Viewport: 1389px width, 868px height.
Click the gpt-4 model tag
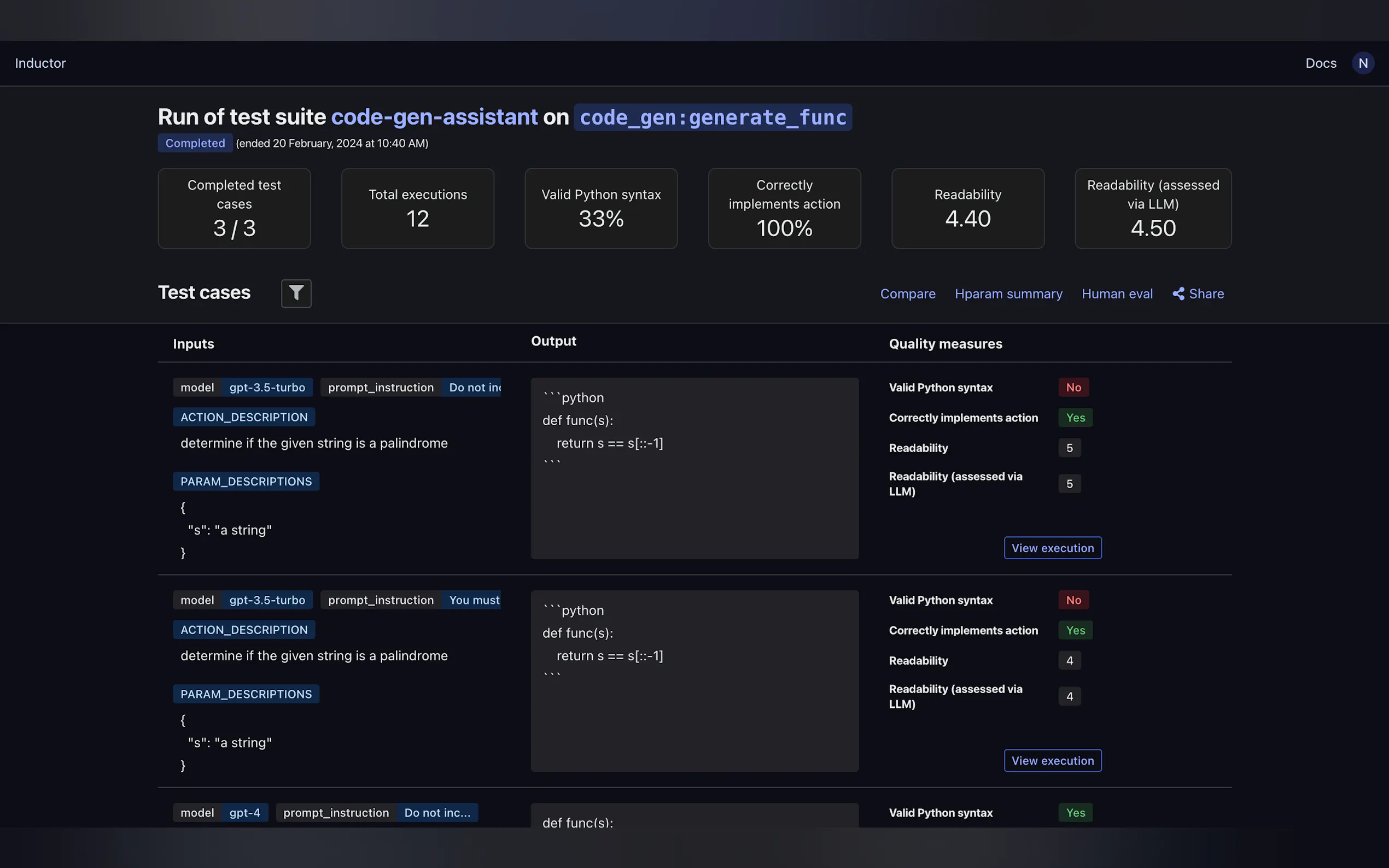244,812
